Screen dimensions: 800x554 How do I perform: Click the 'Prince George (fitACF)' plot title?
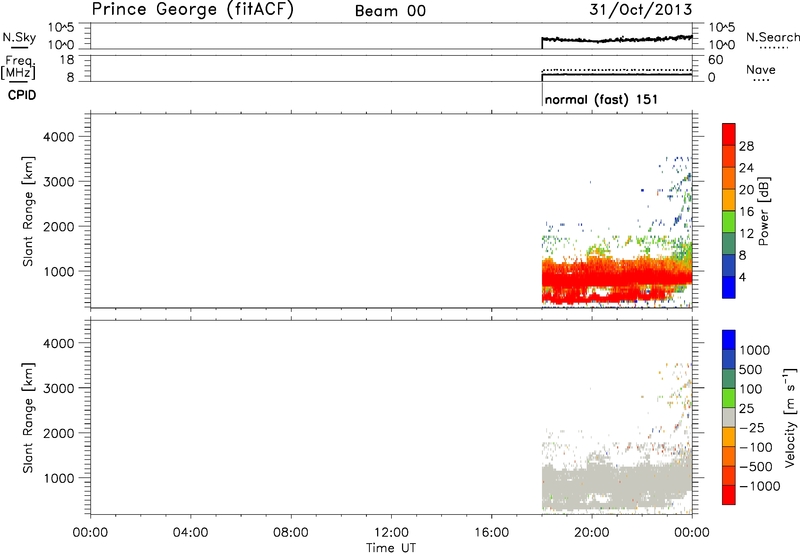click(193, 9)
